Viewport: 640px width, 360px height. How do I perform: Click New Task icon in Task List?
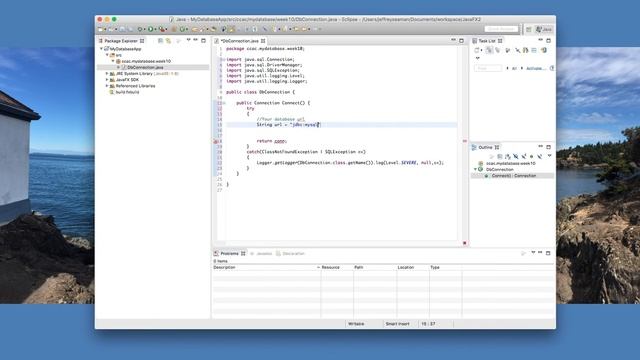476,50
